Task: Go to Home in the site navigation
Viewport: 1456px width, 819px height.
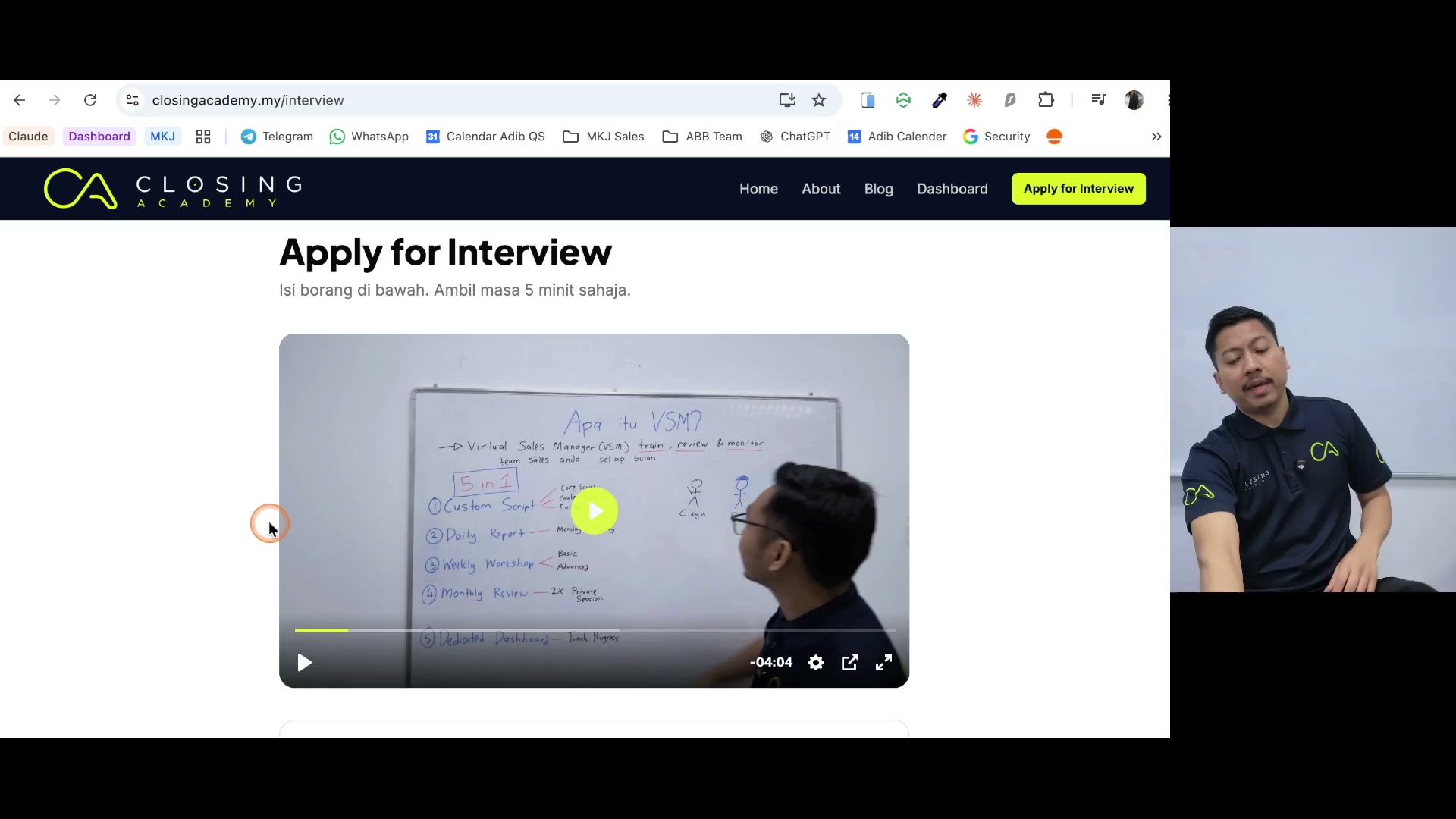Action: point(758,189)
